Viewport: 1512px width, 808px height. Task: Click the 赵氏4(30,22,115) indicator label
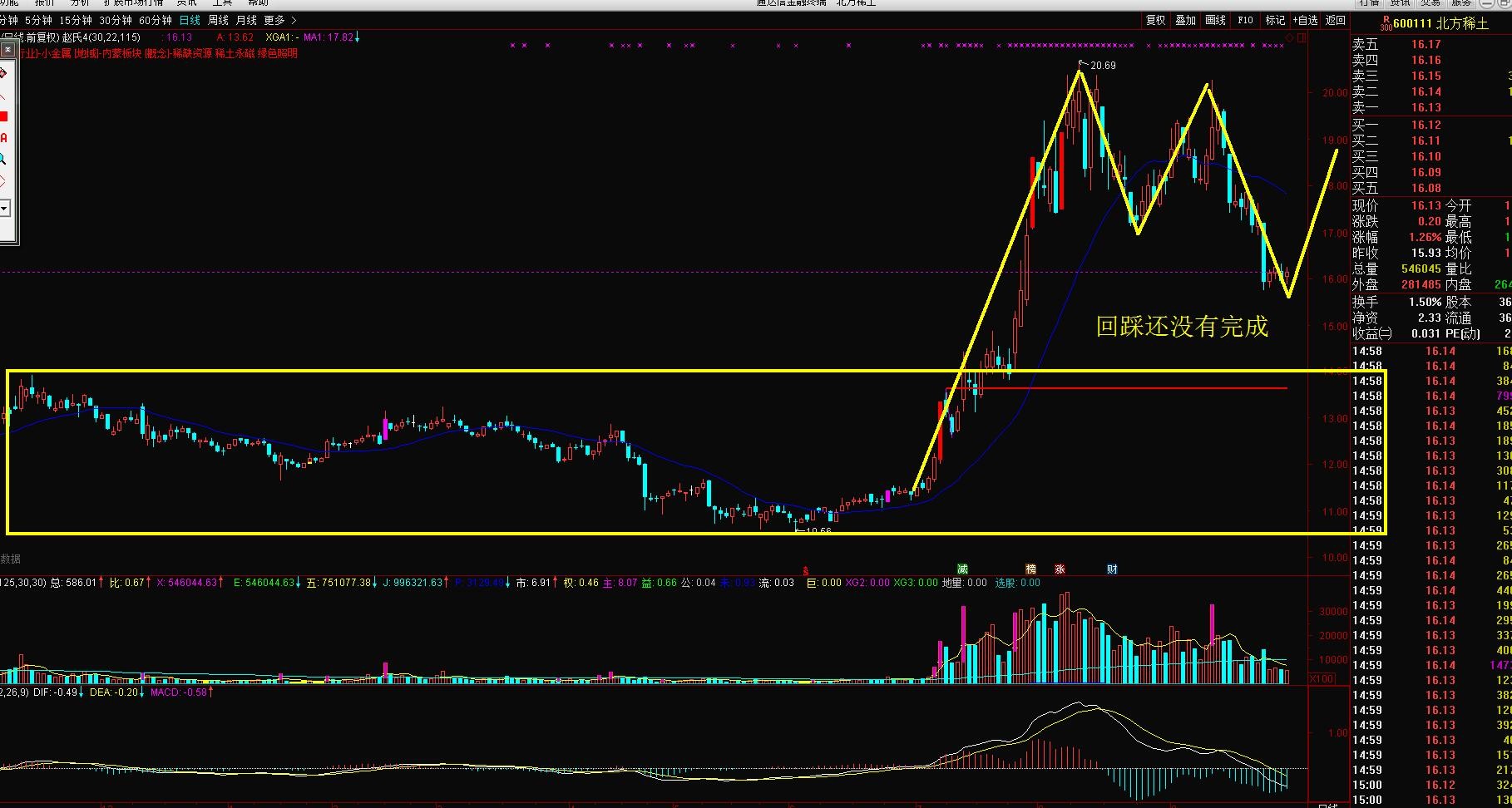pyautogui.click(x=101, y=37)
